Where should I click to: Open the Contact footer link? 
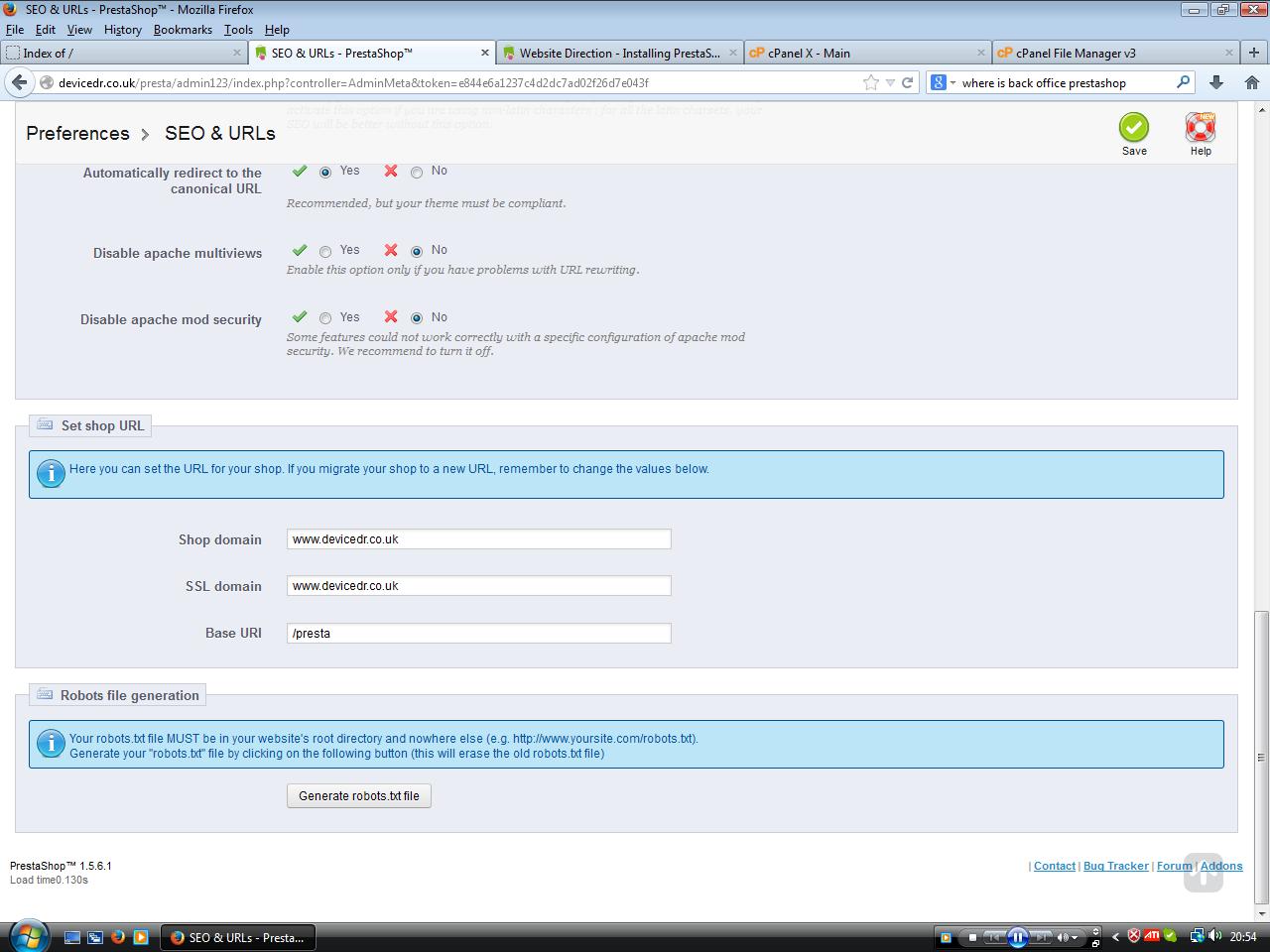[1055, 866]
